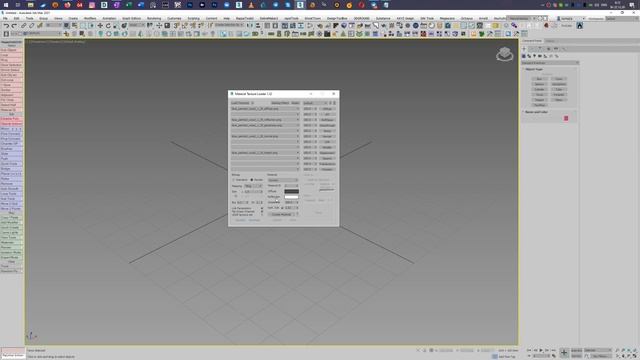The width and height of the screenshot is (640, 360).
Task: Click the Load Textures button
Action: point(240,103)
